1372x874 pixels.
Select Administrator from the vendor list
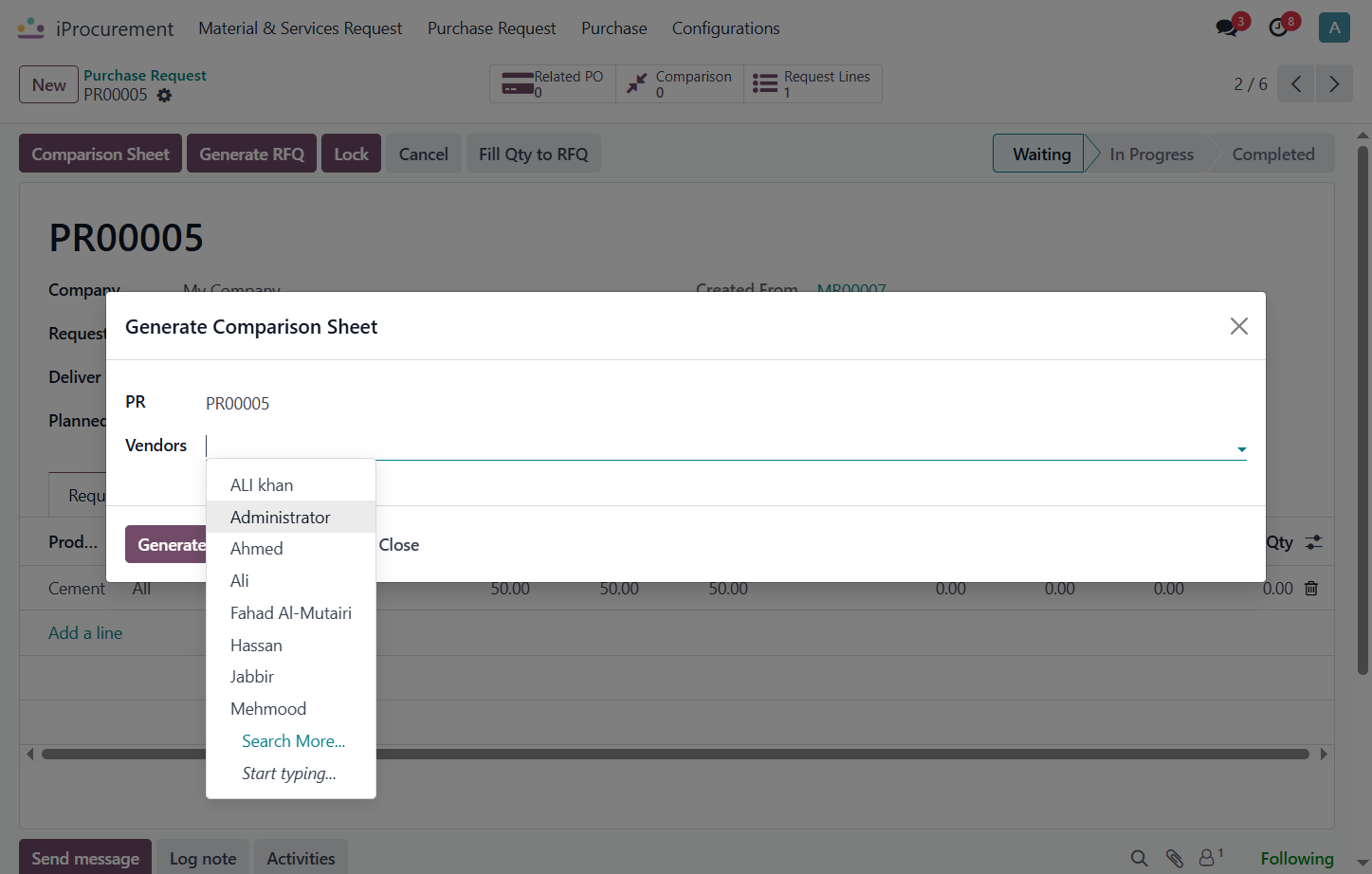pyautogui.click(x=291, y=518)
